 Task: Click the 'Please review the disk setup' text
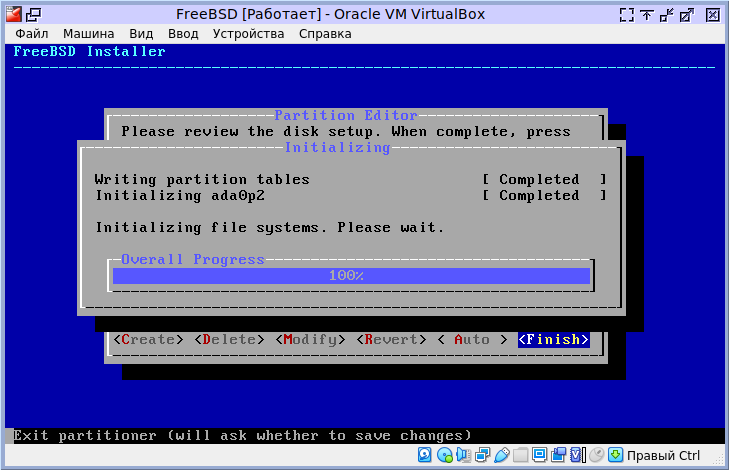click(346, 132)
